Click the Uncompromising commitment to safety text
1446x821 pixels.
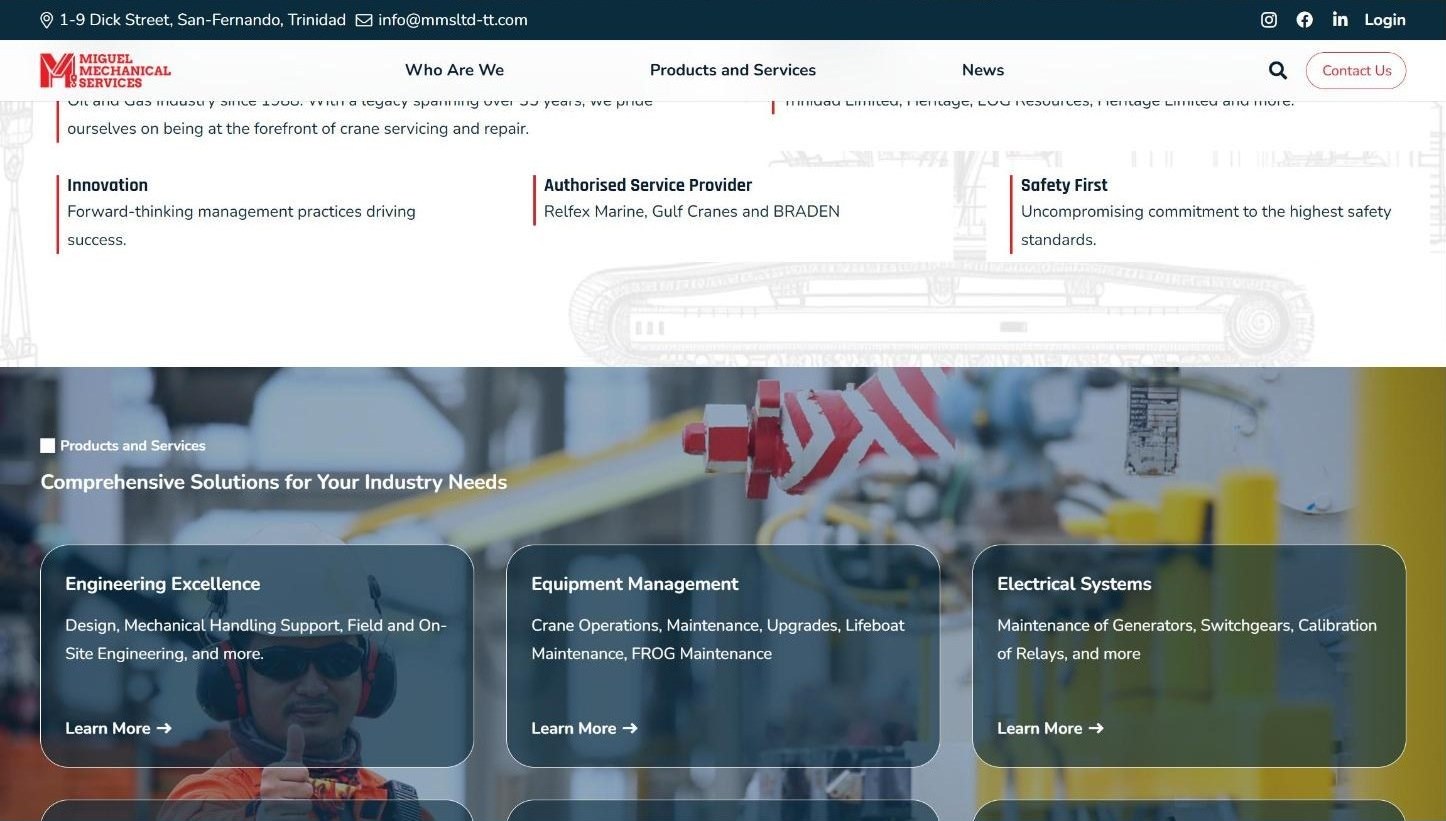(x=1206, y=226)
